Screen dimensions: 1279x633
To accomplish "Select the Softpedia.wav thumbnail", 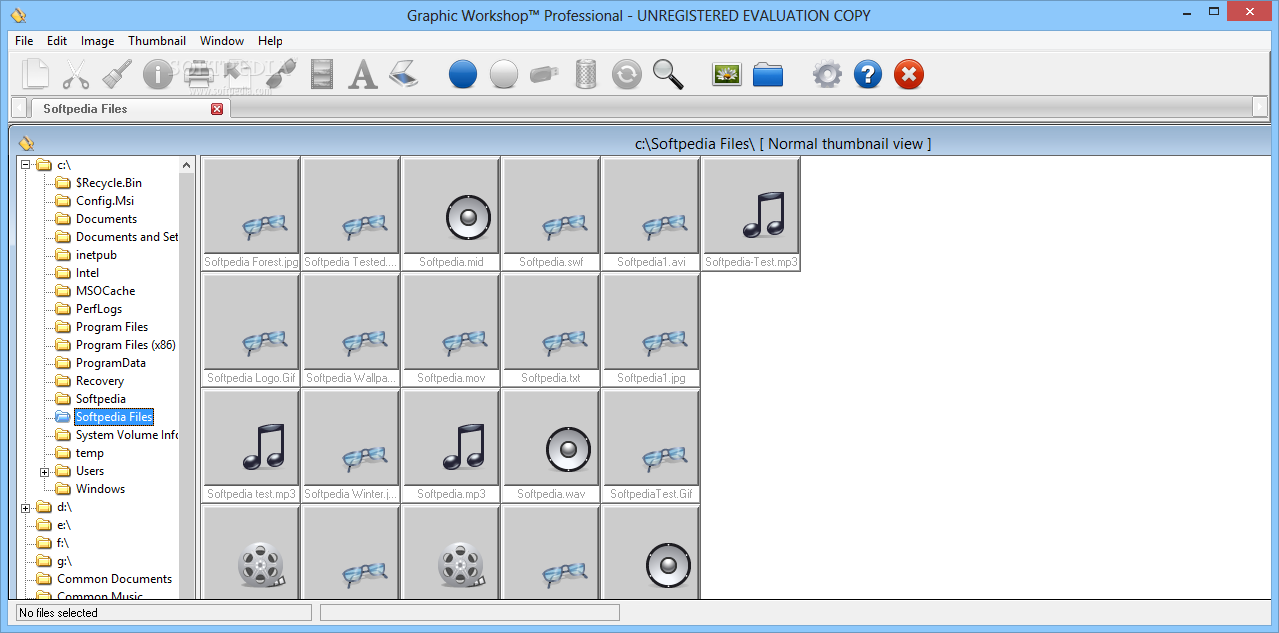I will coord(551,446).
